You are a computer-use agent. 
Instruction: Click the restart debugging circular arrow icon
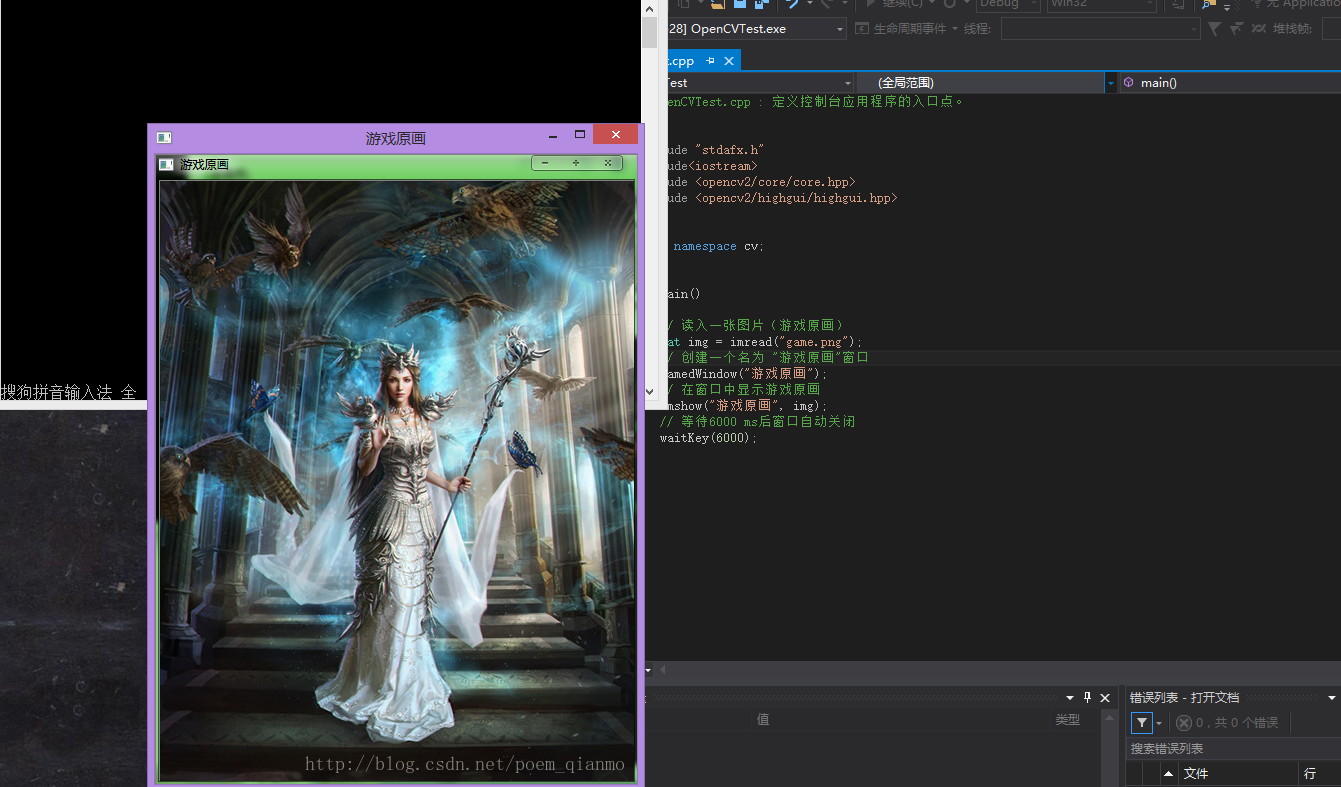click(949, 4)
